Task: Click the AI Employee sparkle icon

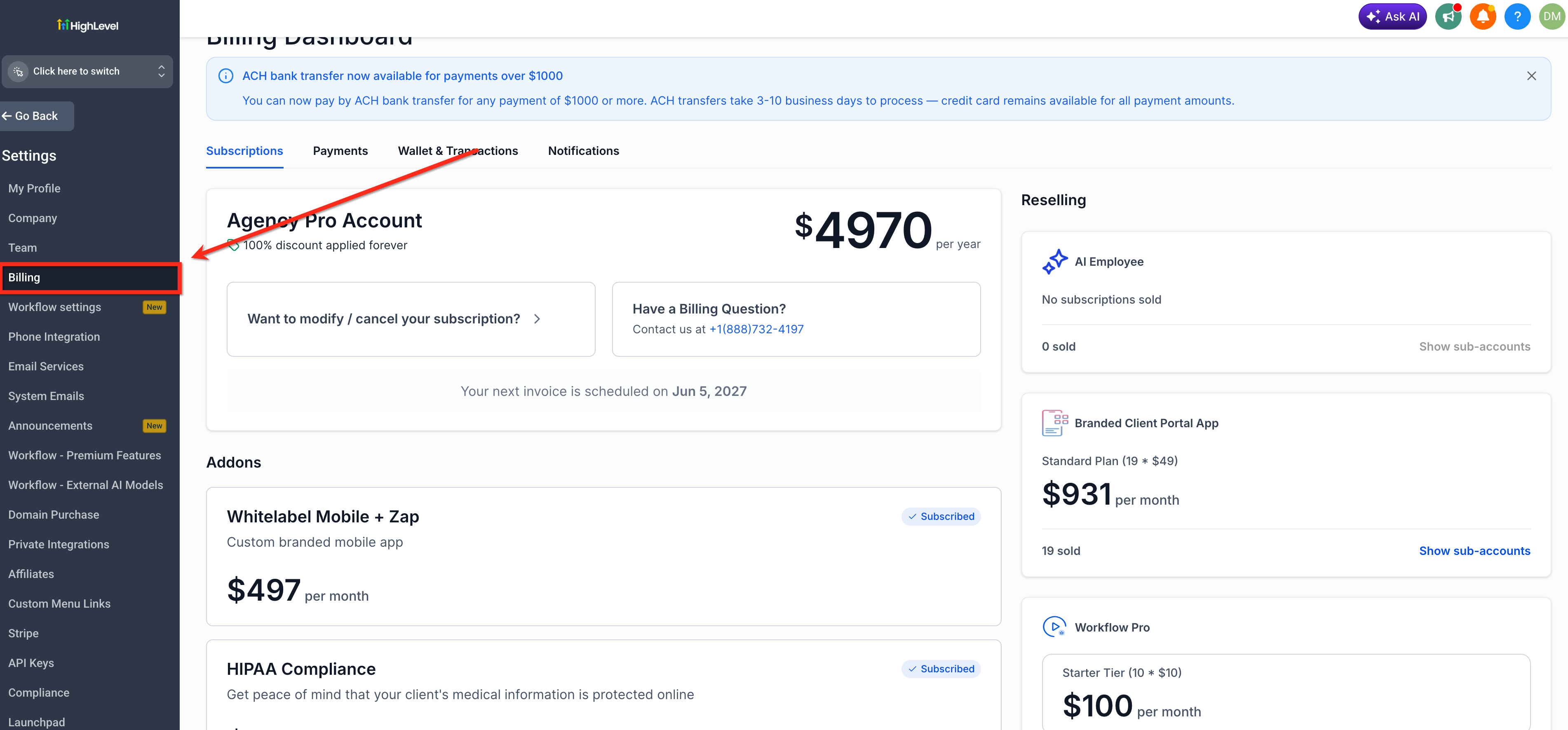Action: click(1055, 262)
